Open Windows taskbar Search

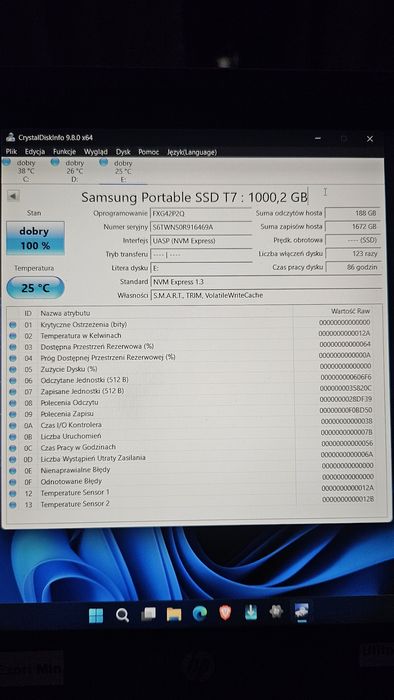122,616
